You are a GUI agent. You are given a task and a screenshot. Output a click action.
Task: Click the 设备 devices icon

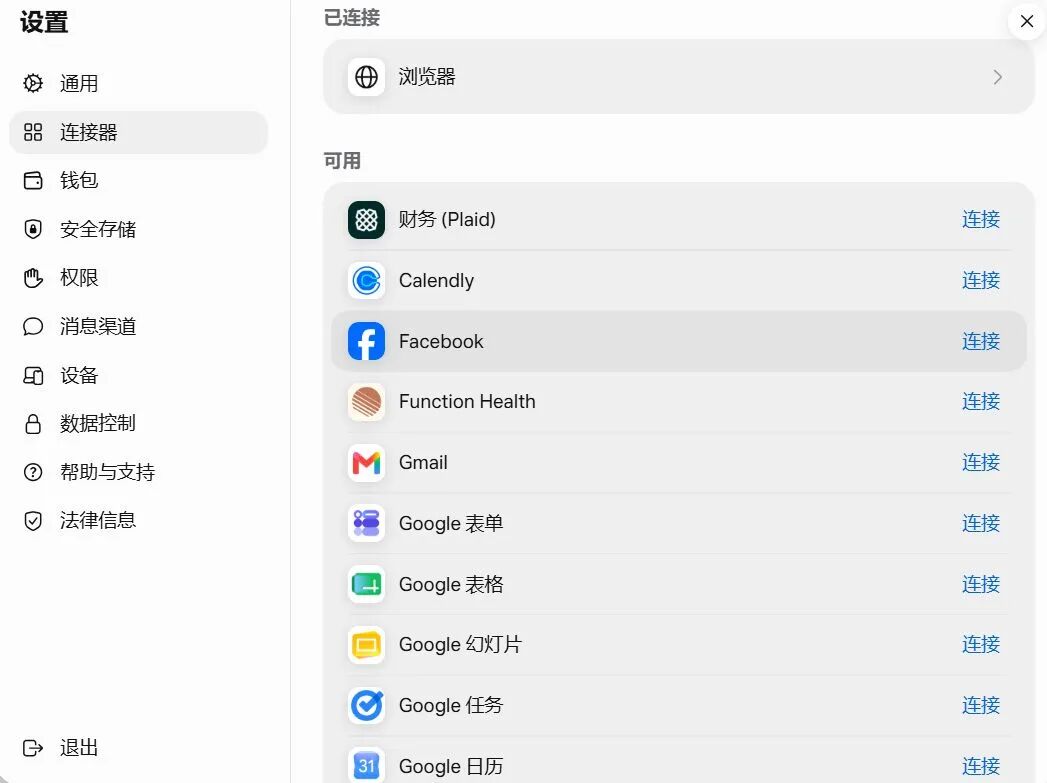click(33, 376)
